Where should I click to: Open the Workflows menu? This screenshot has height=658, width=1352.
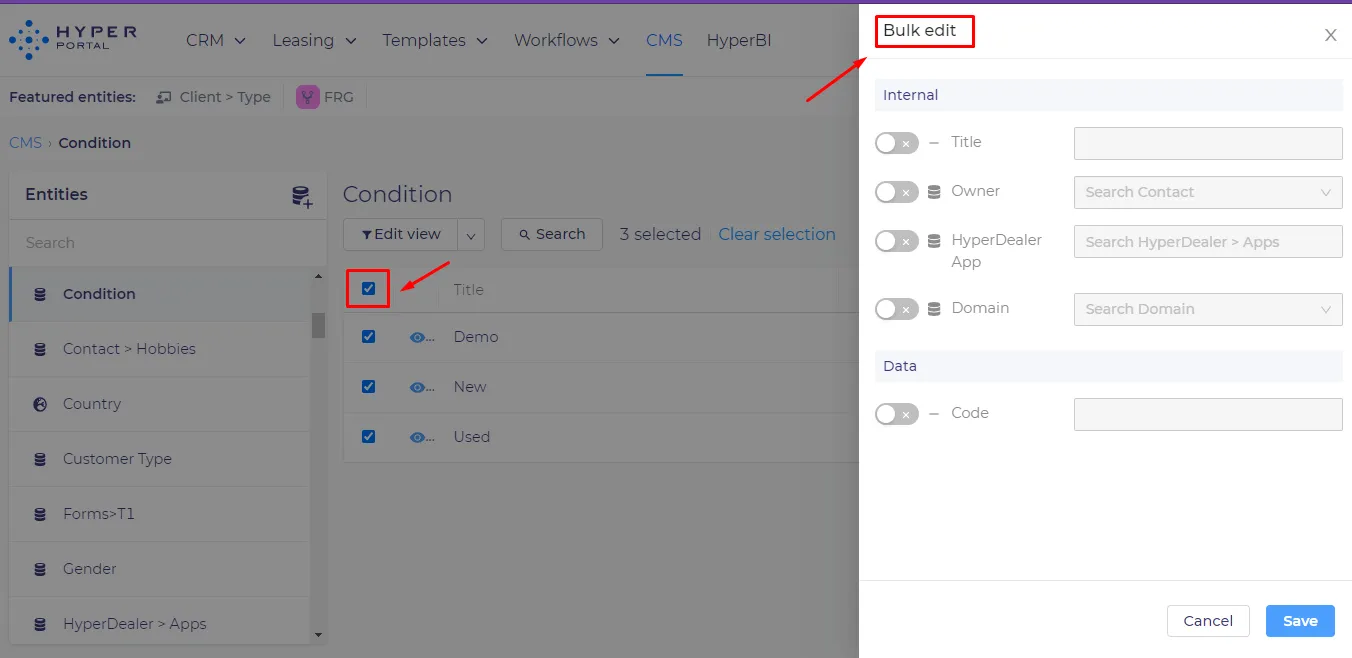[x=567, y=40]
